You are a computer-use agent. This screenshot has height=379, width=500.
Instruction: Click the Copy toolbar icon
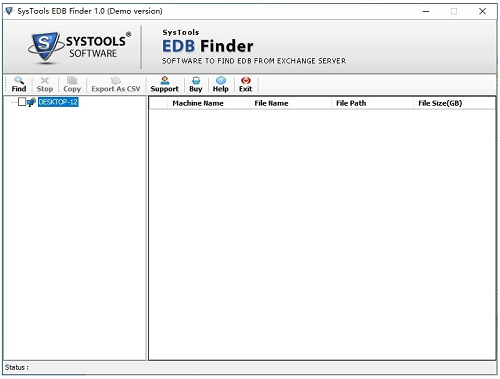point(72,80)
